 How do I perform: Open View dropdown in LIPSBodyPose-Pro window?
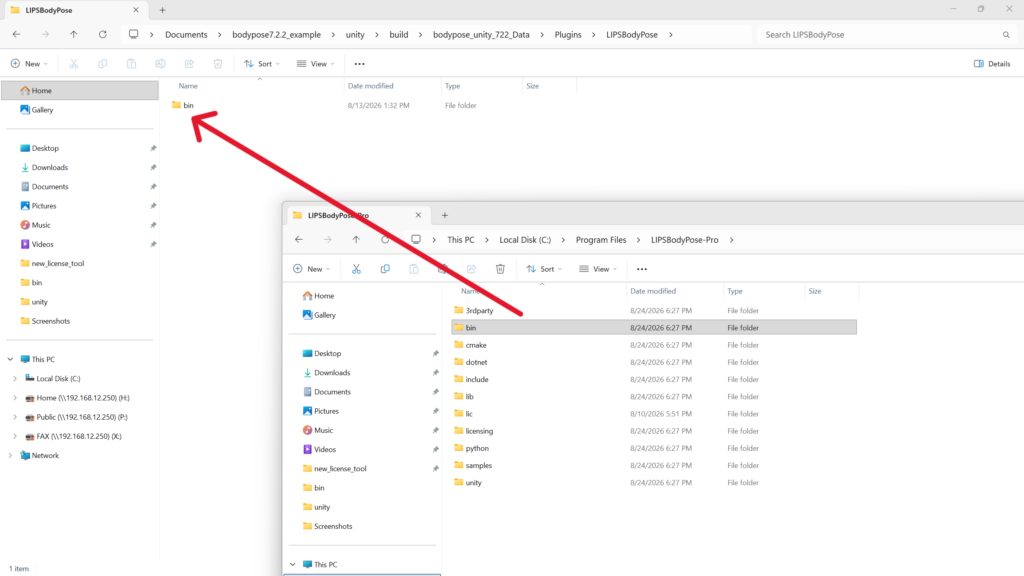598,269
